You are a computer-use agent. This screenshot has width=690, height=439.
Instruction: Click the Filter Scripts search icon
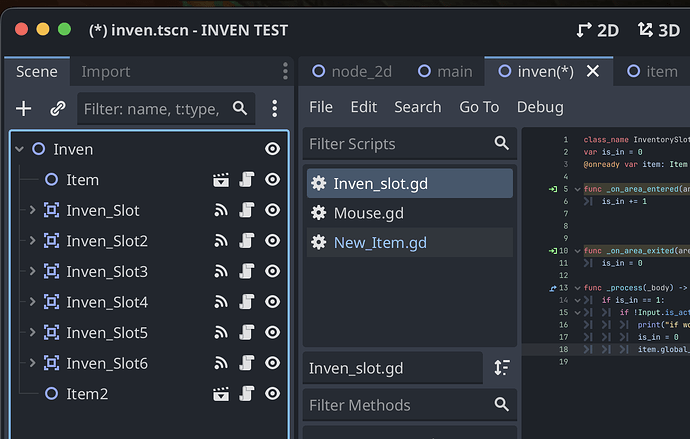(x=502, y=143)
